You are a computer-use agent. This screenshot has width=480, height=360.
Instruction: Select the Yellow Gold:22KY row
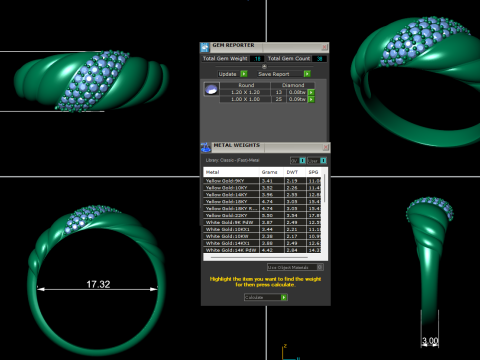coord(262,215)
